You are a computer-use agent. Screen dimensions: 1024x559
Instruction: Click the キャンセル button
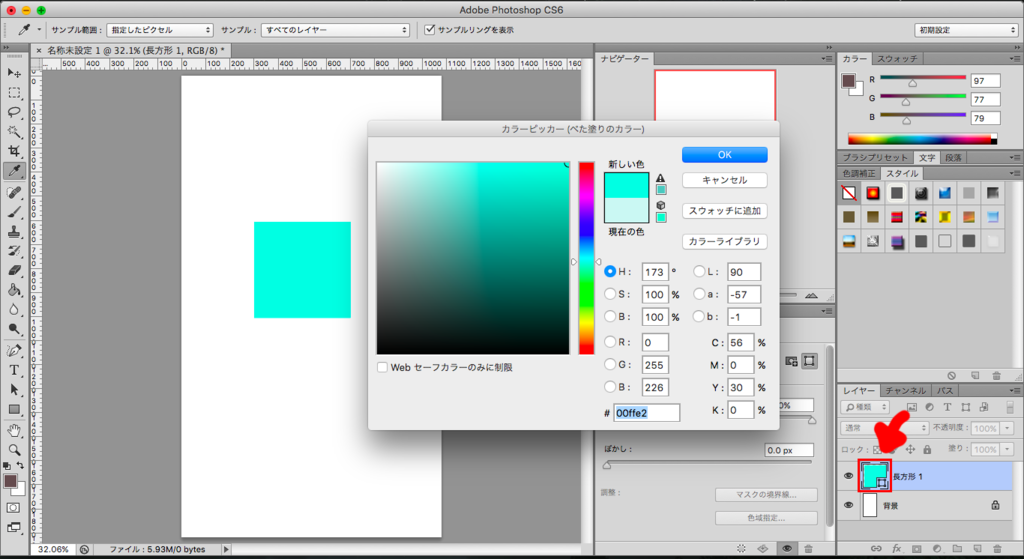coord(725,180)
